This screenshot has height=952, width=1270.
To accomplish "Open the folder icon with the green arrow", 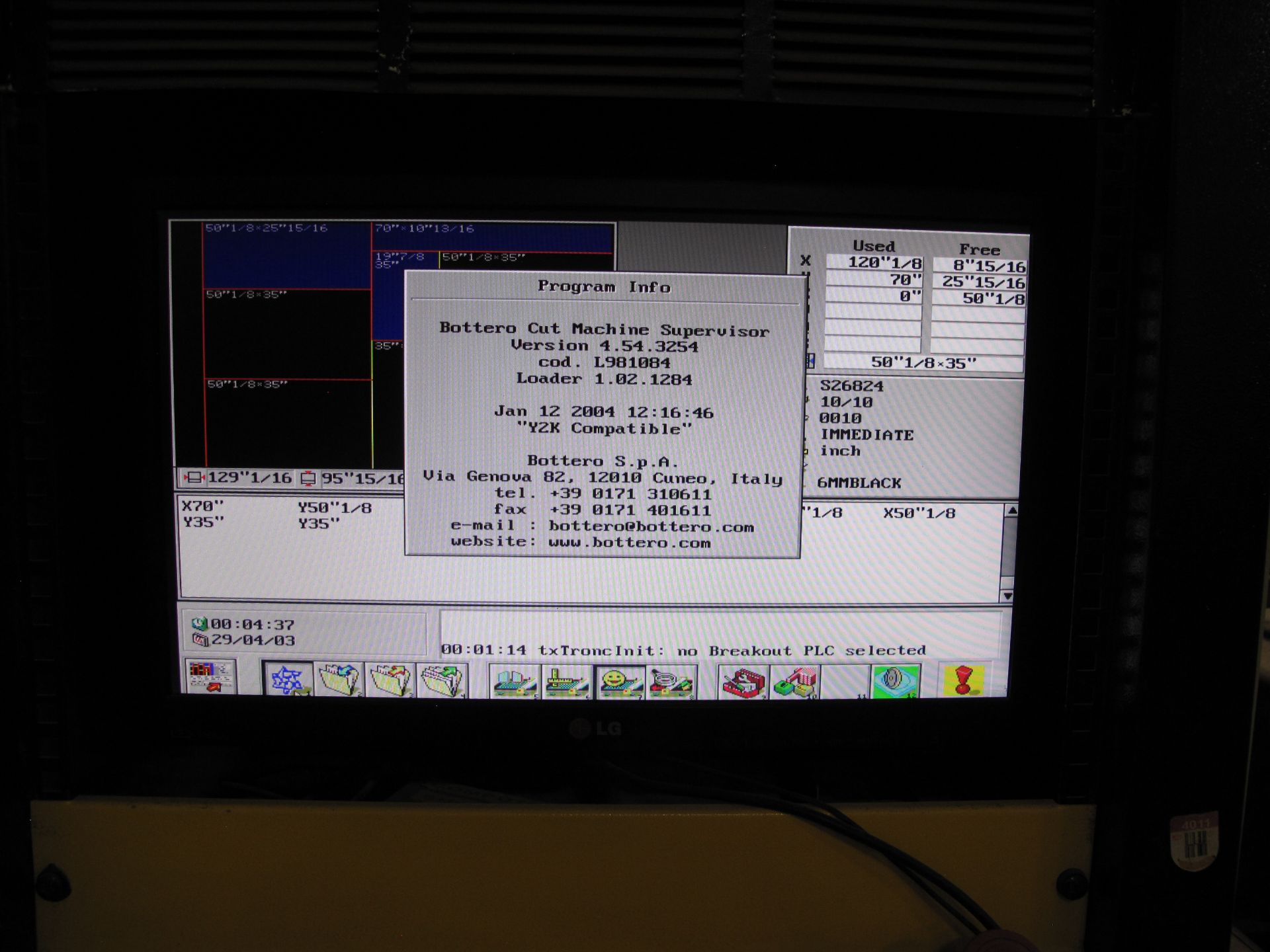I will click(442, 680).
